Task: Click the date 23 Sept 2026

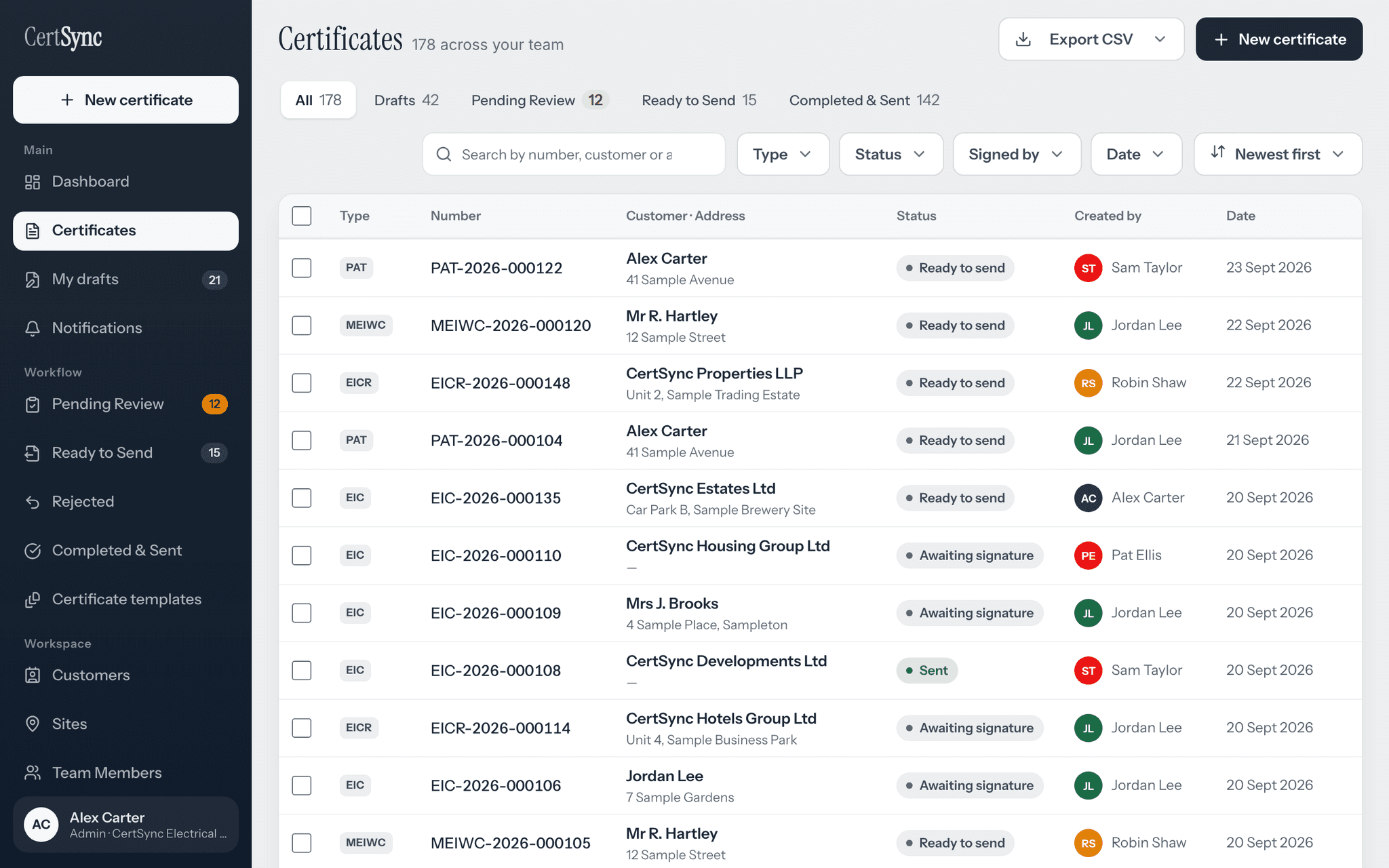Action: (1268, 267)
